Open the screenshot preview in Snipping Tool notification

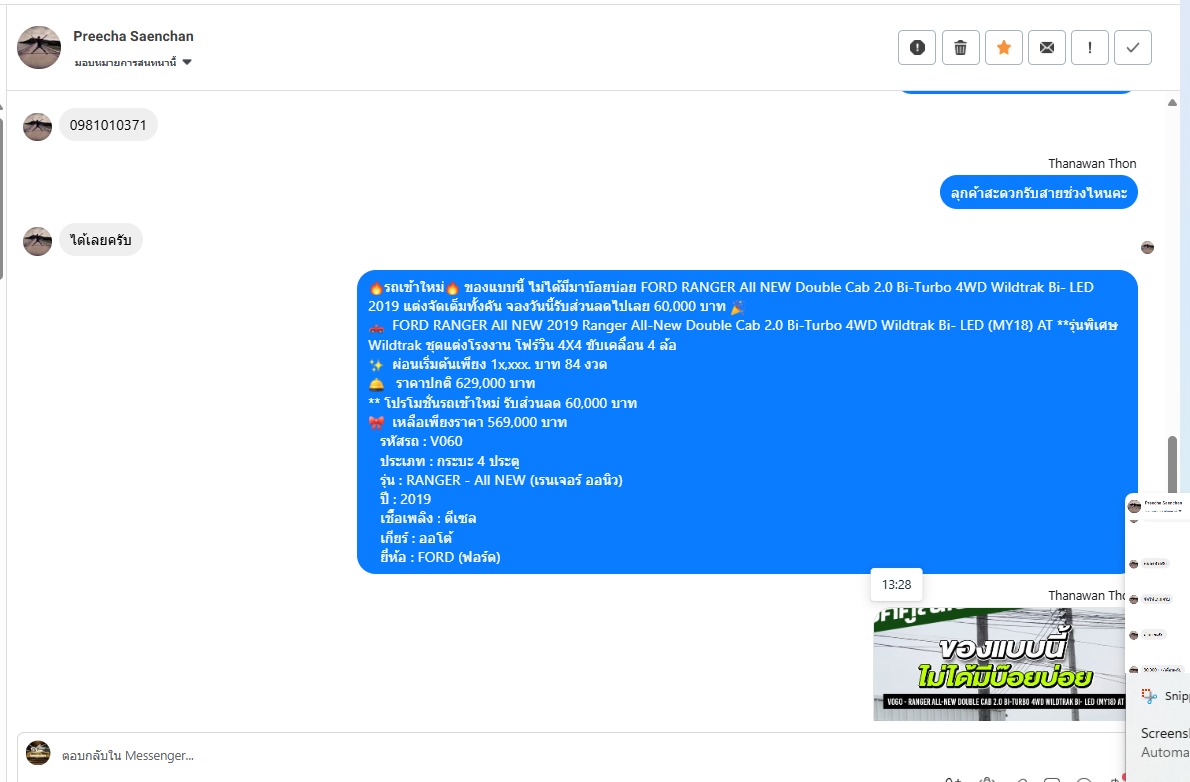pos(1159,584)
